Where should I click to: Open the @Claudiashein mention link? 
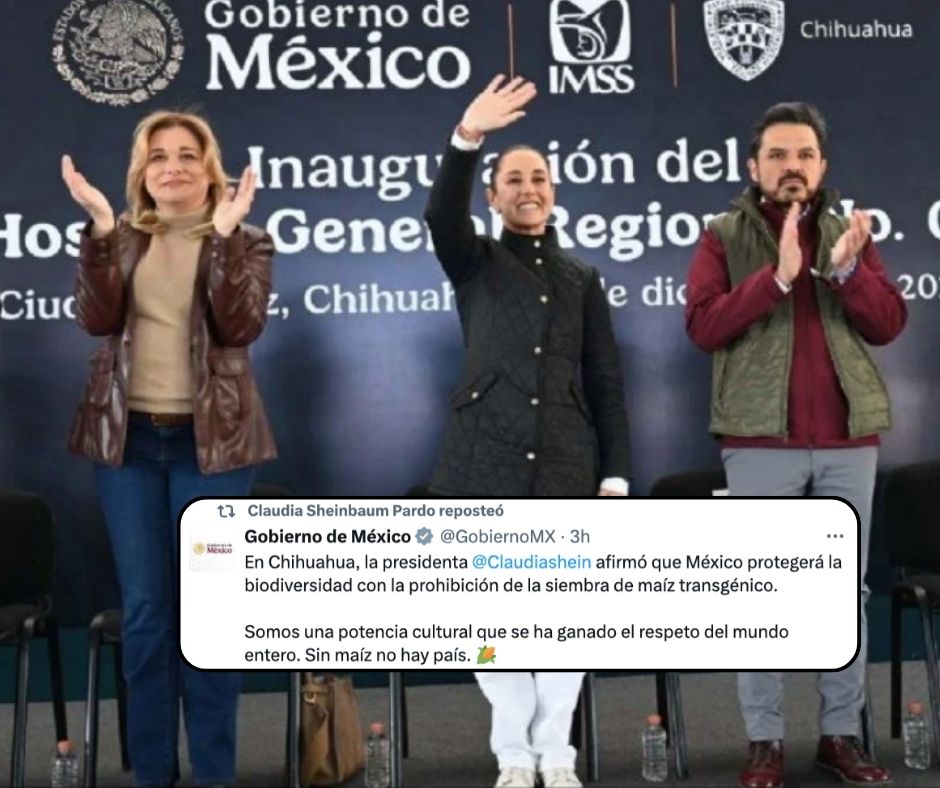pos(532,563)
